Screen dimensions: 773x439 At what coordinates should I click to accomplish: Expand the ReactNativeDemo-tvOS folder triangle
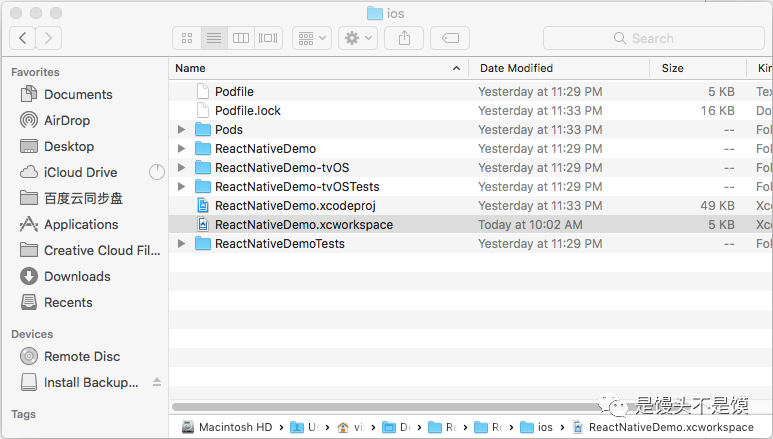point(181,168)
